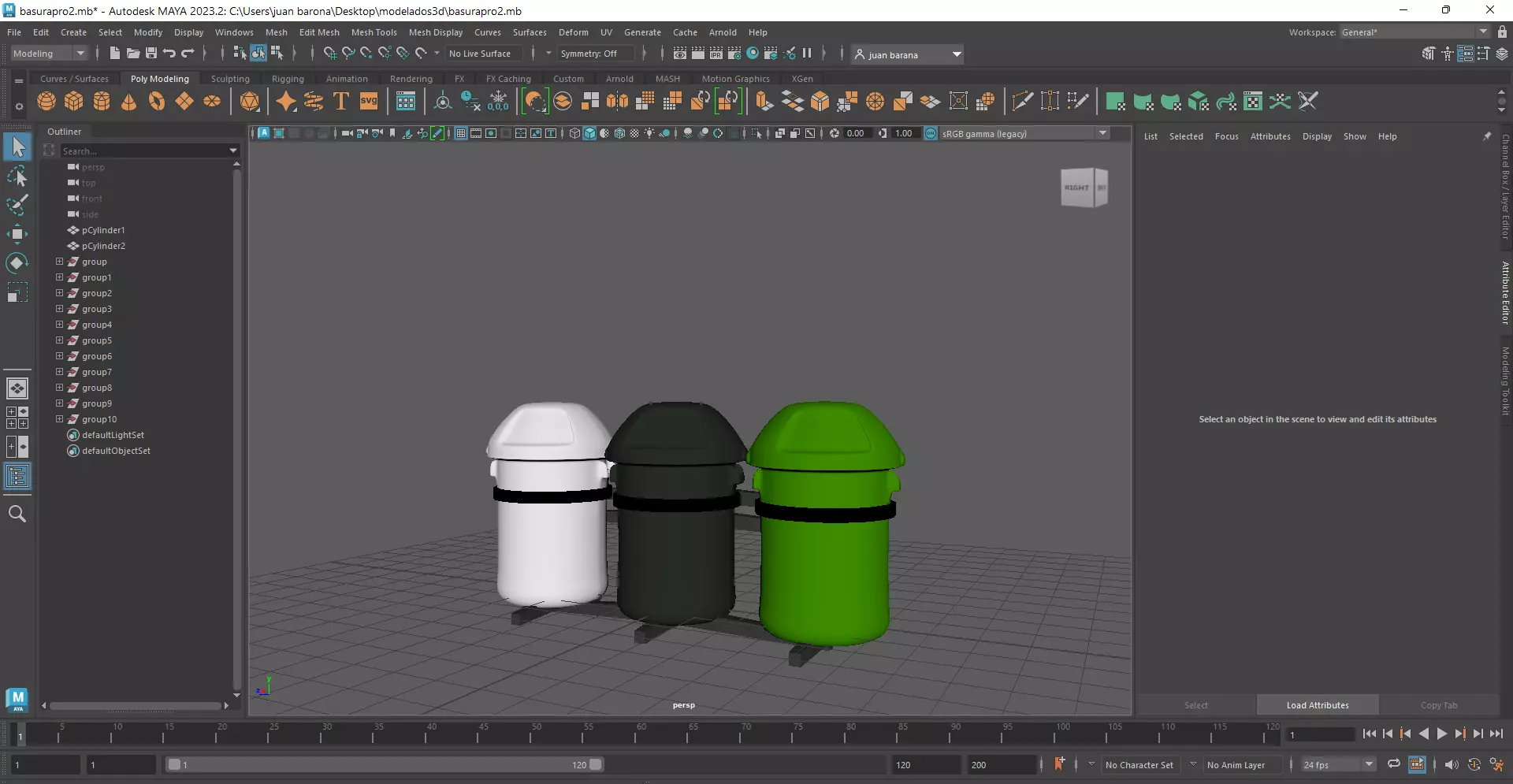Open the juan barana account dropdown

(908, 54)
